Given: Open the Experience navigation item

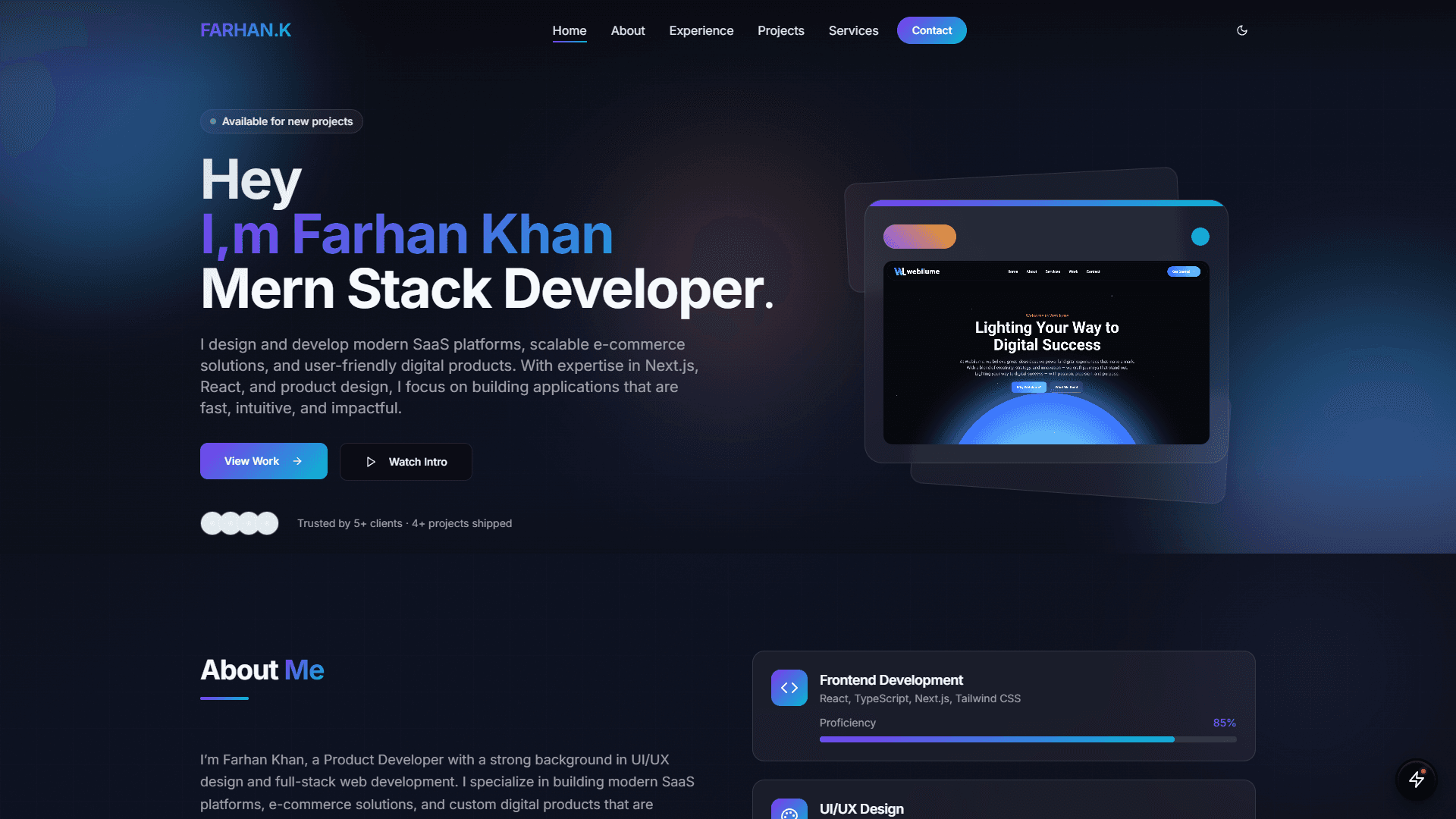Looking at the screenshot, I should [701, 30].
